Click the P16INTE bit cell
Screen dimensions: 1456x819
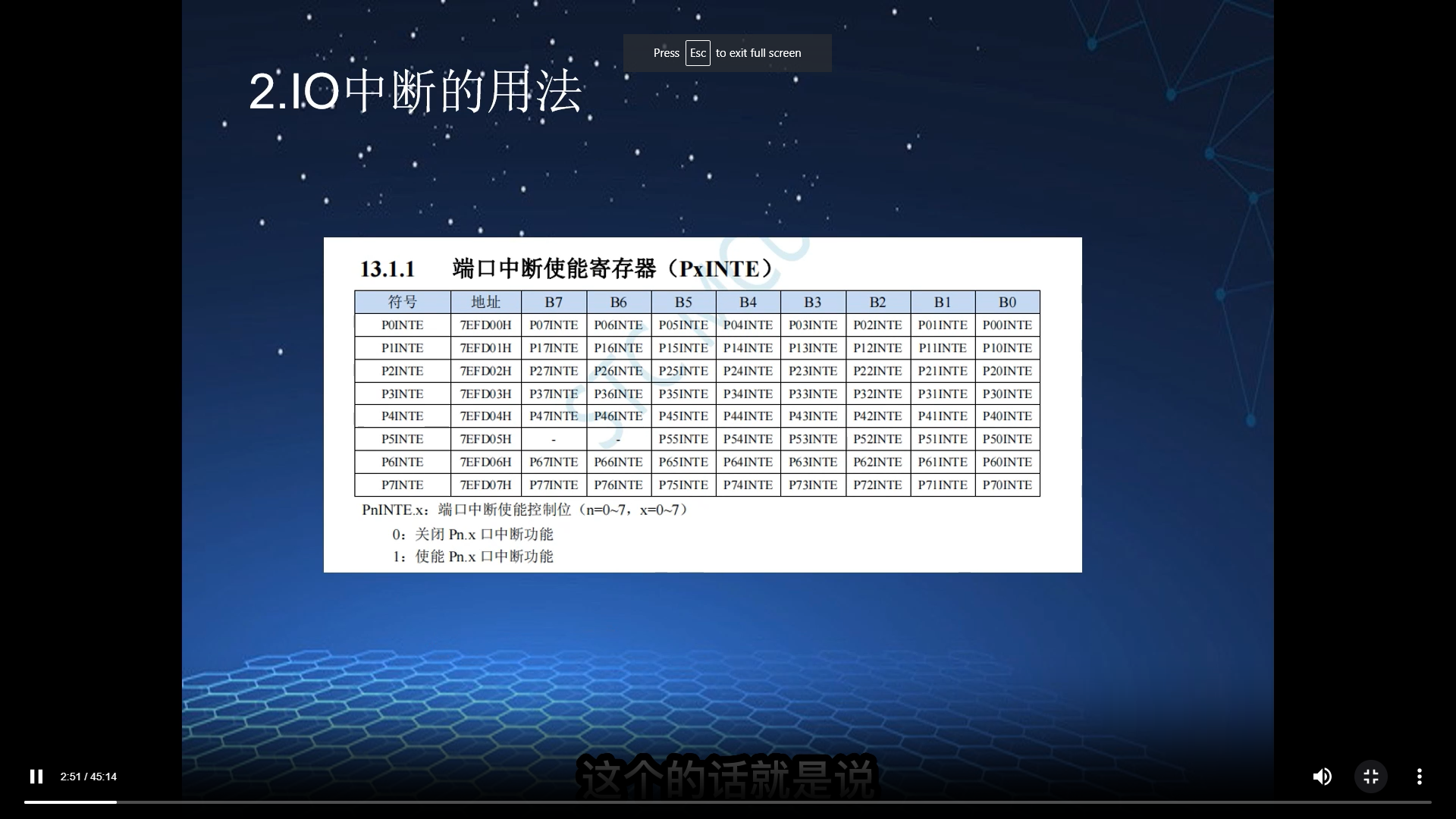(x=618, y=348)
